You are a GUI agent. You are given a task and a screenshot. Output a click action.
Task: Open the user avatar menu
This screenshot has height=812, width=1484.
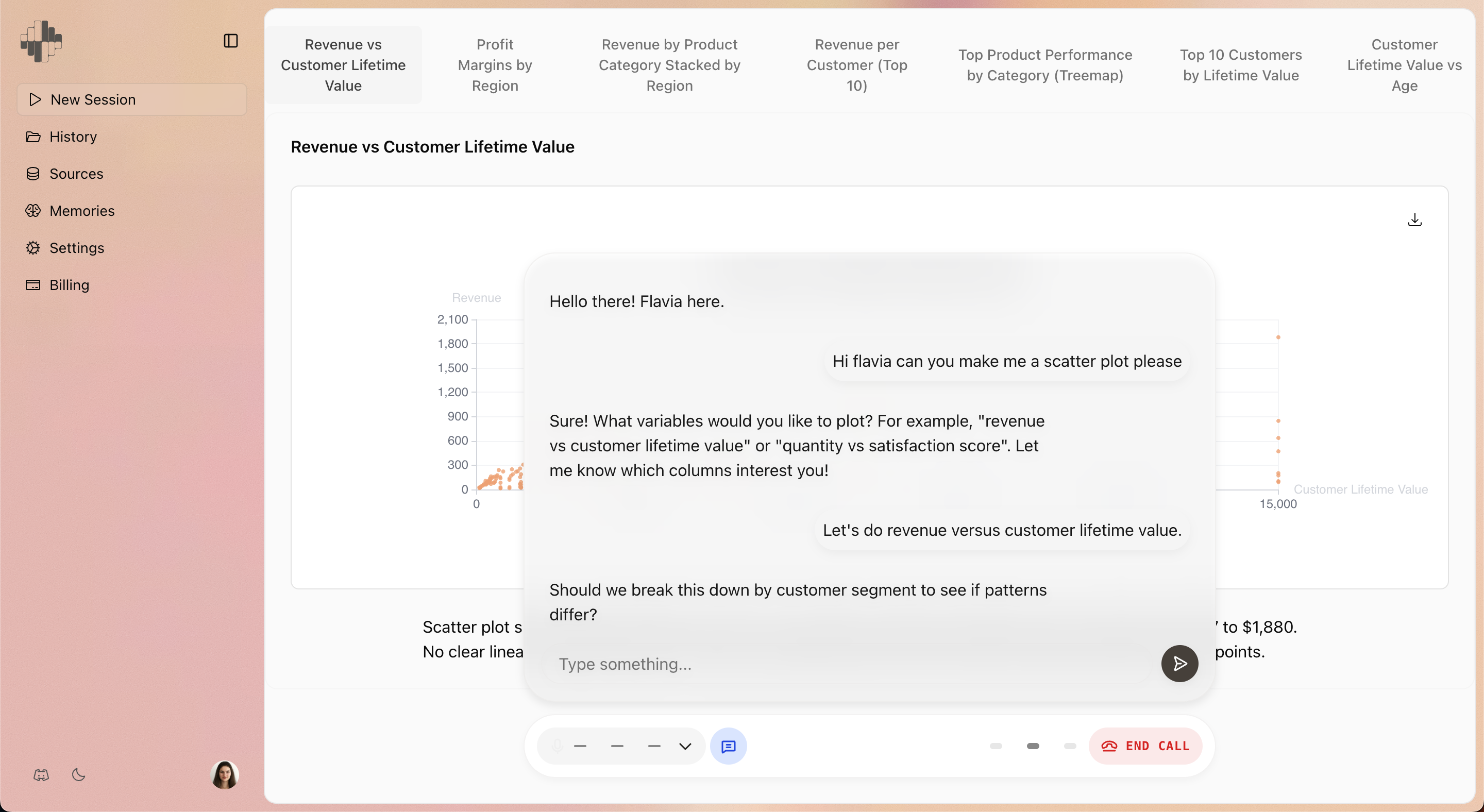click(225, 774)
